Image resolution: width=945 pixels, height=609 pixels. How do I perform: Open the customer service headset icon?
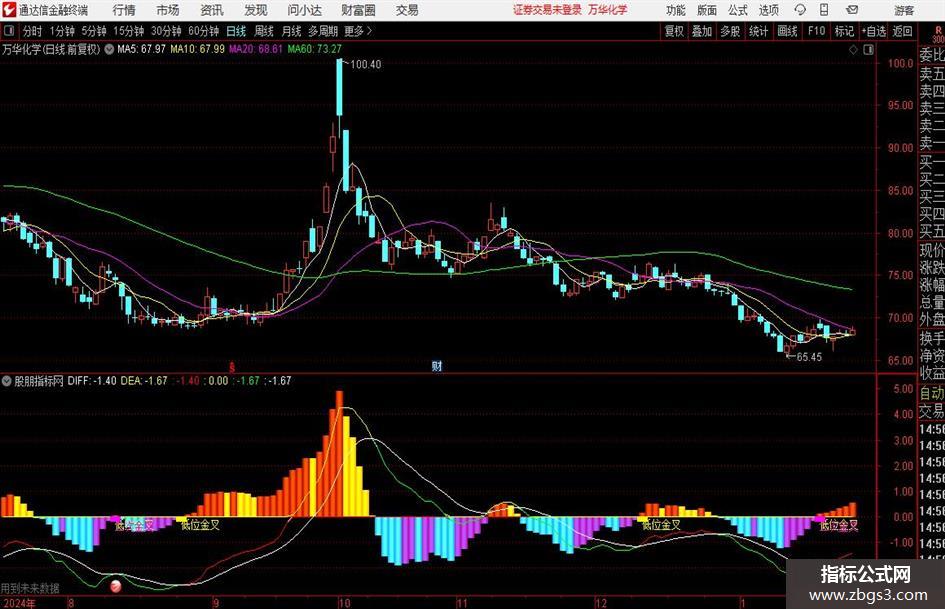[x=800, y=10]
